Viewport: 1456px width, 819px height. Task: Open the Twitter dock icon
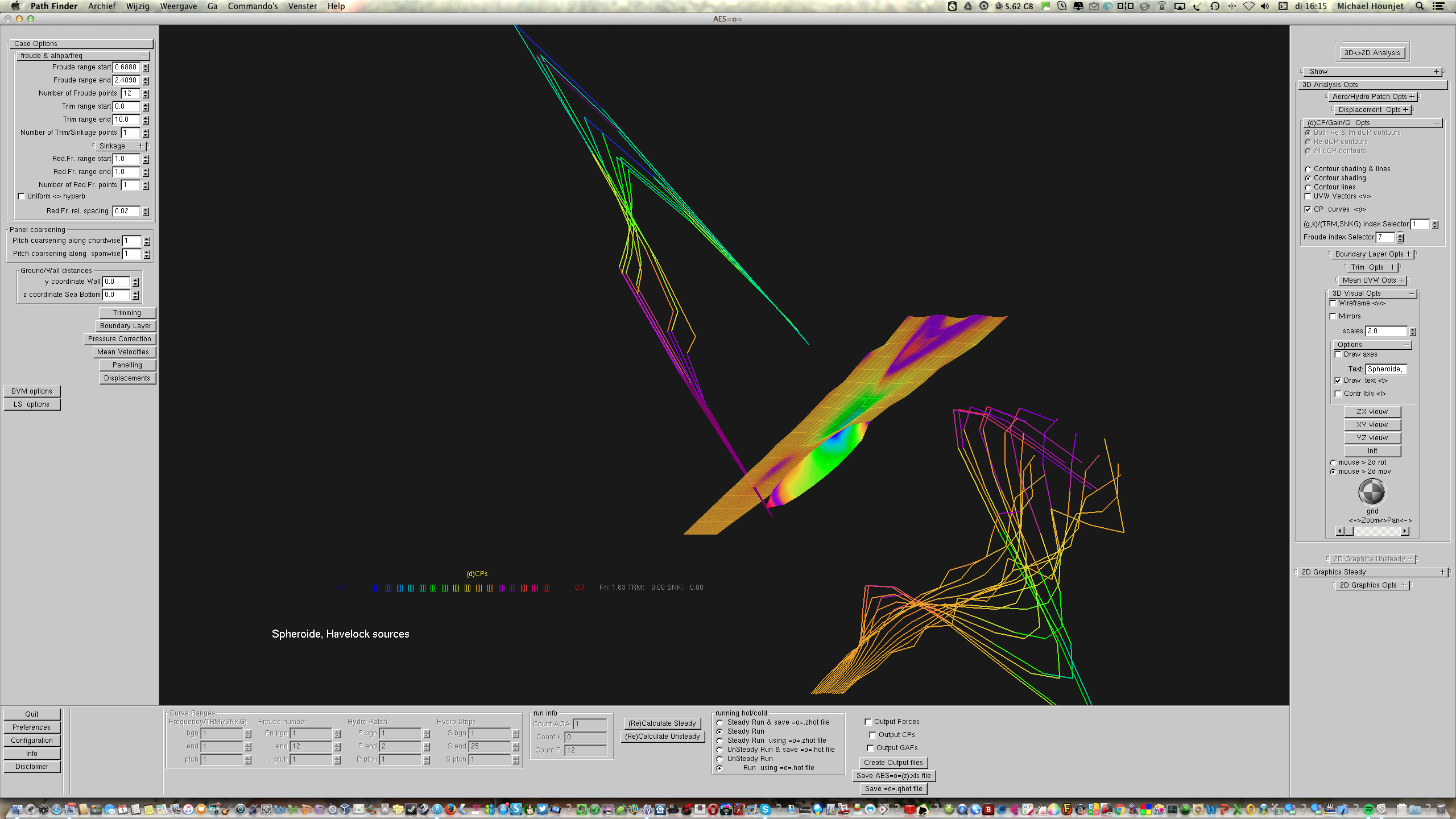(x=543, y=809)
